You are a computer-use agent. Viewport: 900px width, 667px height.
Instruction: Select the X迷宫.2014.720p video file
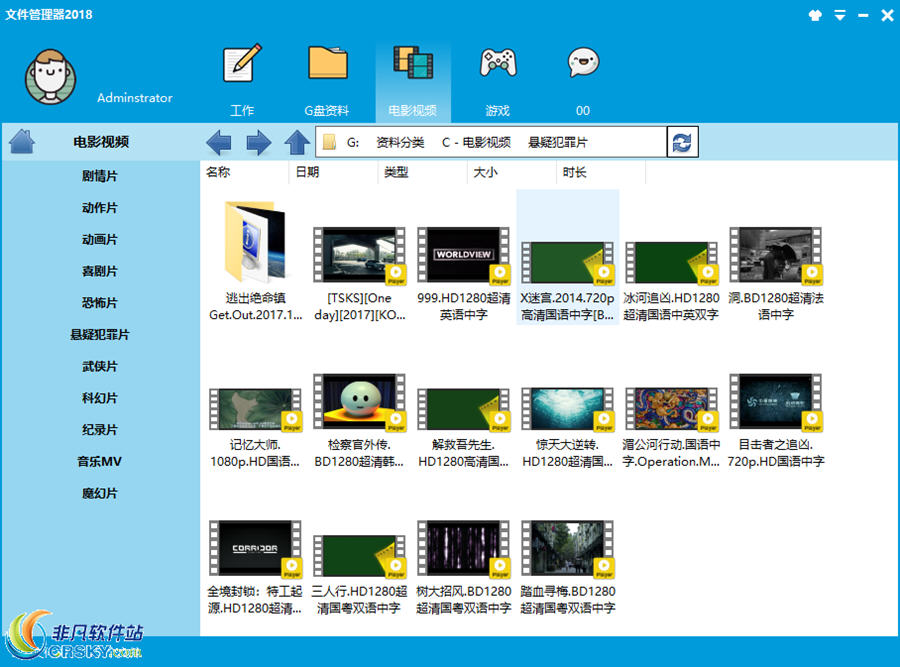tap(568, 257)
